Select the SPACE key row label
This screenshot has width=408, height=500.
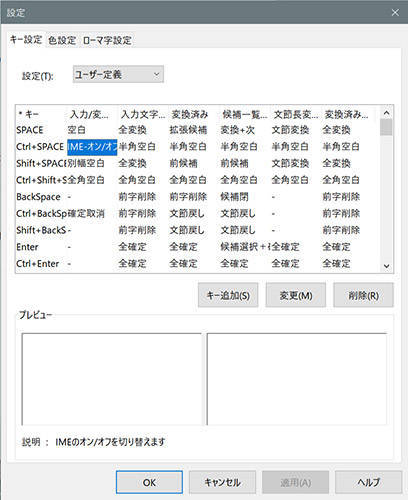point(30,130)
